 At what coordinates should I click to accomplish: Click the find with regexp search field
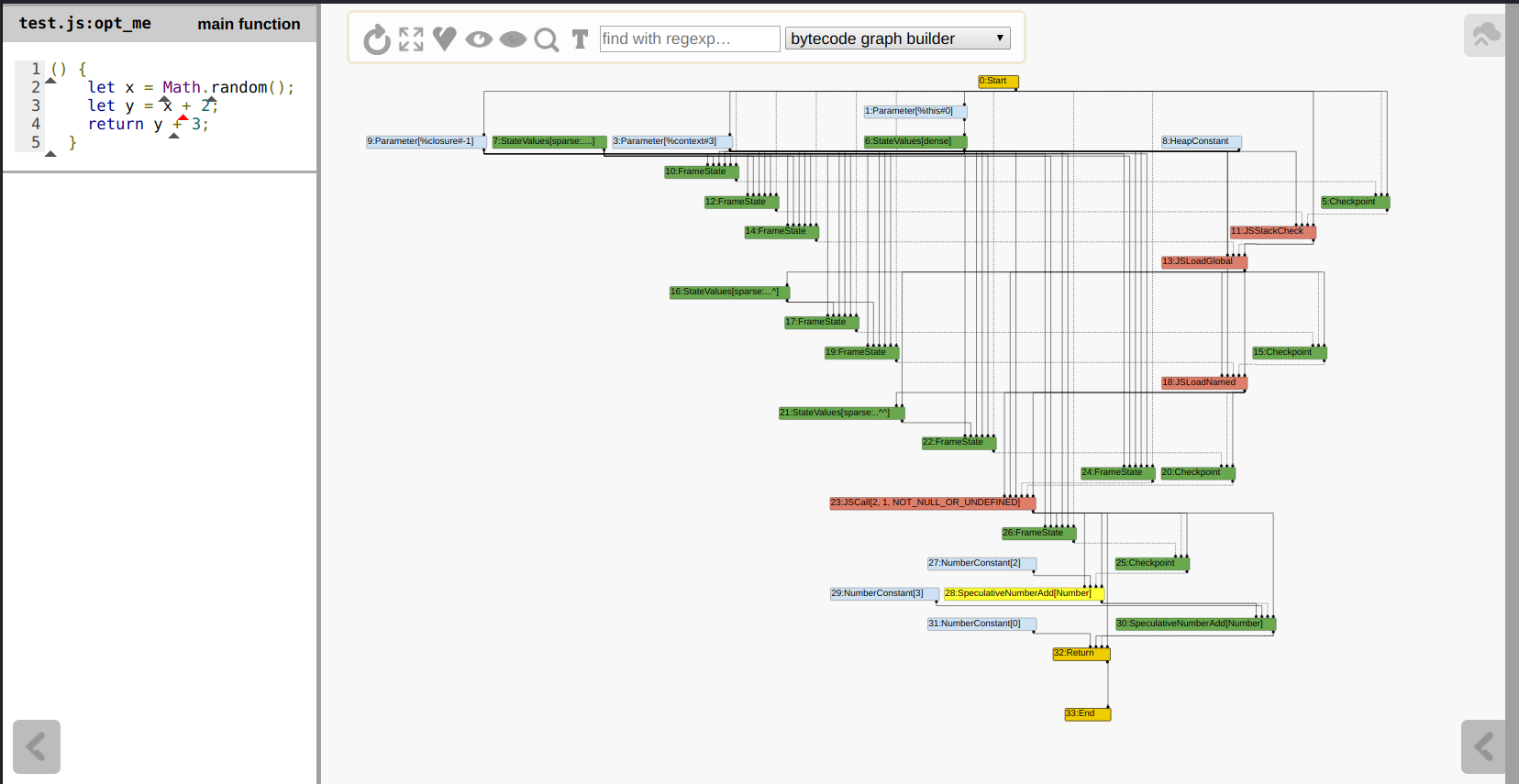click(x=689, y=39)
